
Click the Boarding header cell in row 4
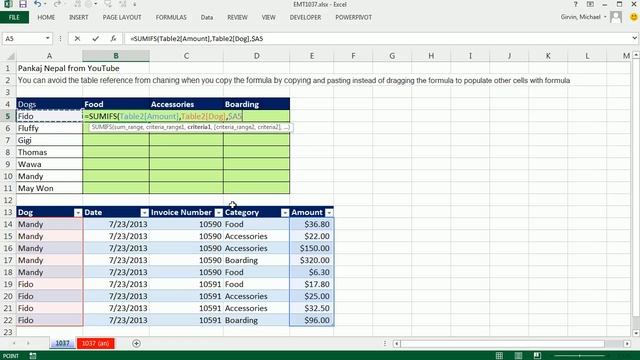[256, 104]
